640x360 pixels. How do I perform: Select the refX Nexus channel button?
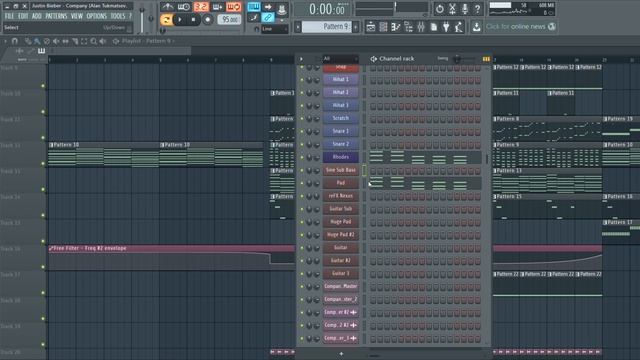[340, 196]
